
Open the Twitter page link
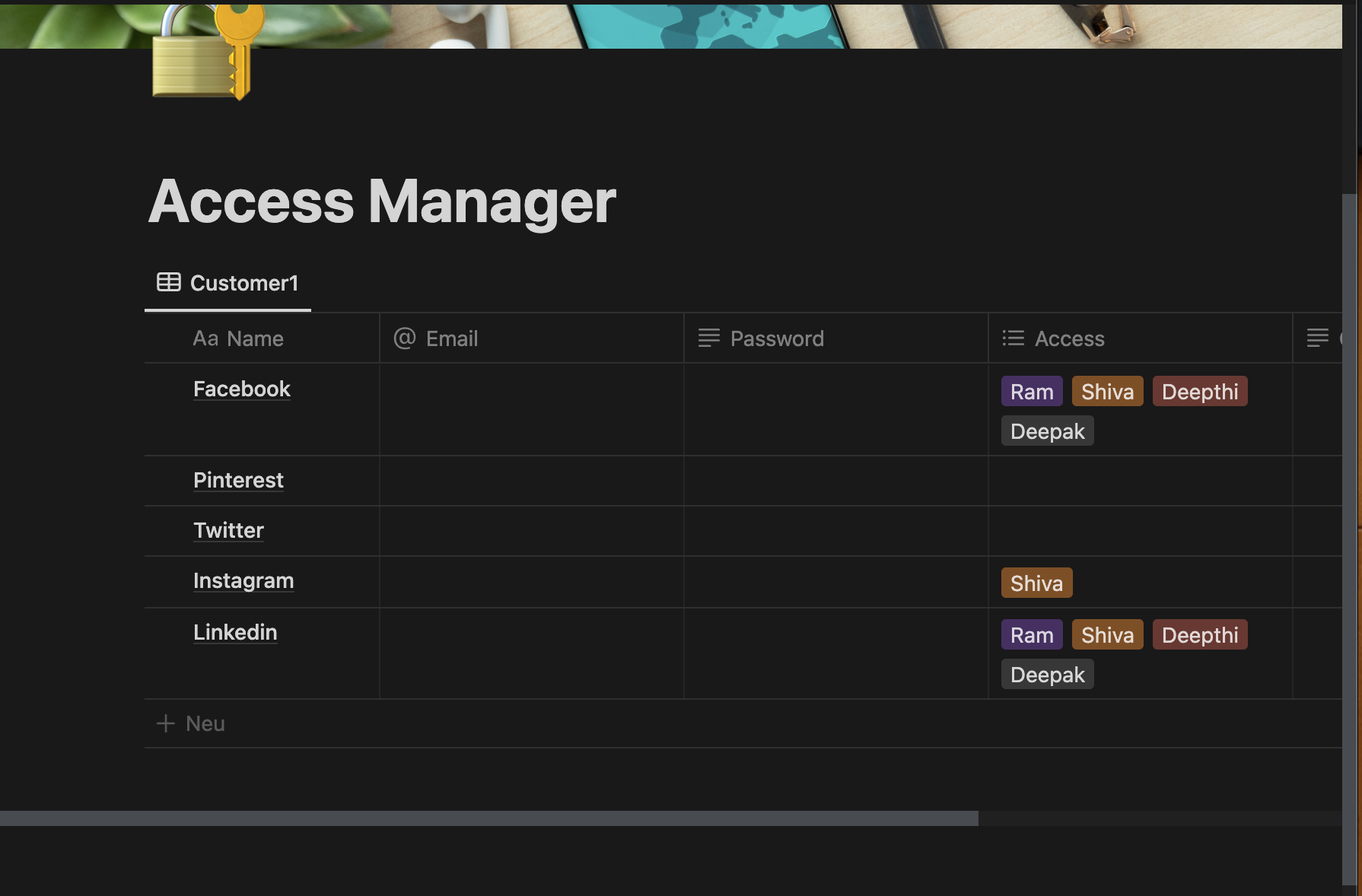click(x=228, y=530)
